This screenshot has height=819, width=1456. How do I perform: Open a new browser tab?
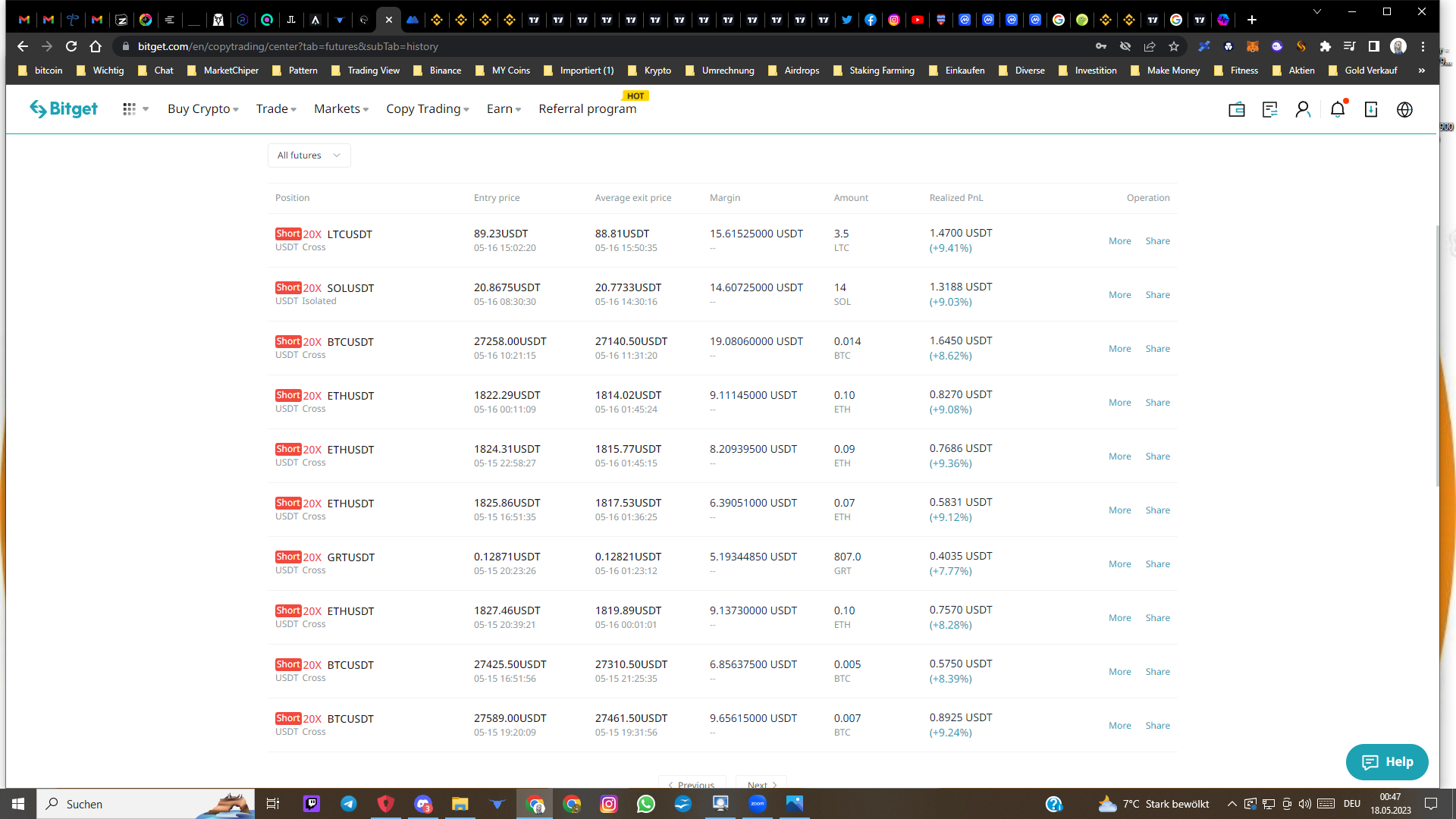1252,20
